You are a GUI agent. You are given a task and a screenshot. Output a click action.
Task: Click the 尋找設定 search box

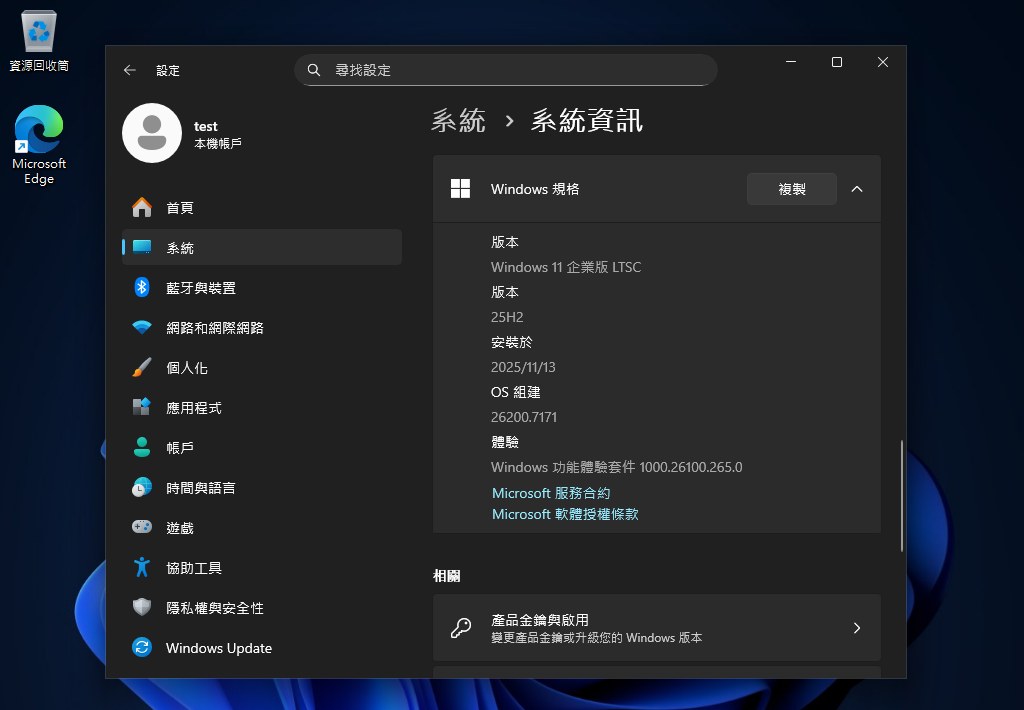506,70
